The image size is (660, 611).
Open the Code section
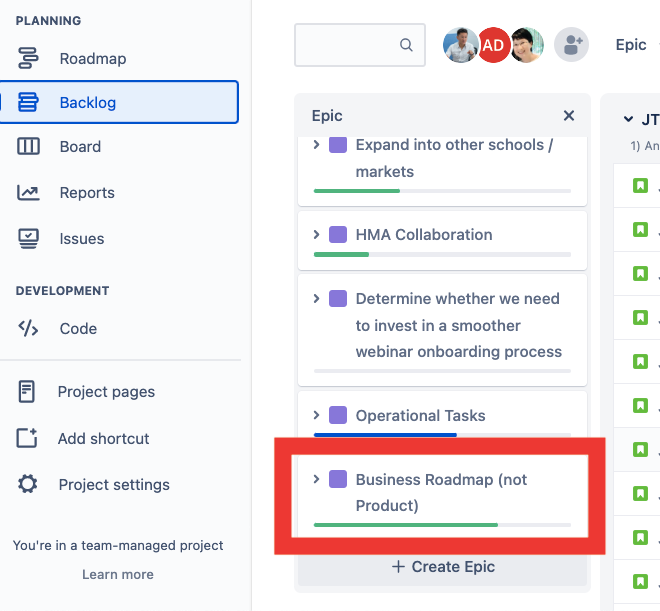pyautogui.click(x=78, y=329)
